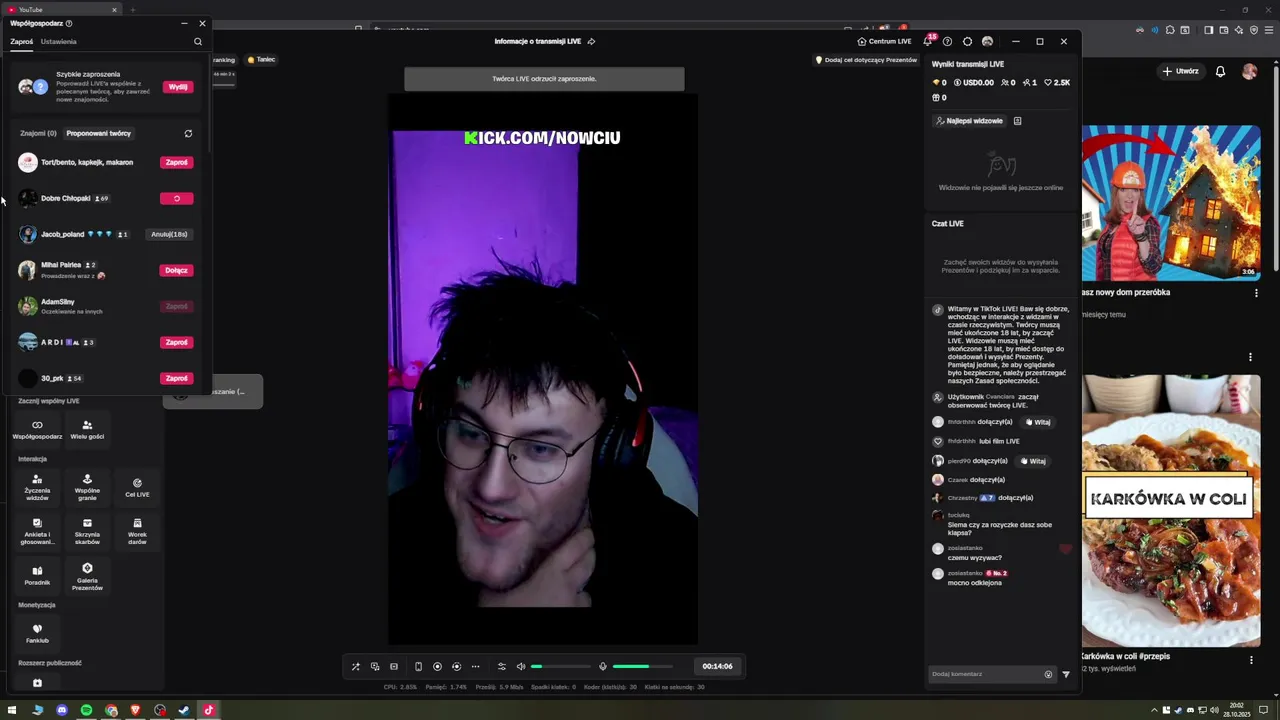This screenshot has width=1280, height=720.
Task: Open Centrum LIVE
Action: (x=884, y=41)
